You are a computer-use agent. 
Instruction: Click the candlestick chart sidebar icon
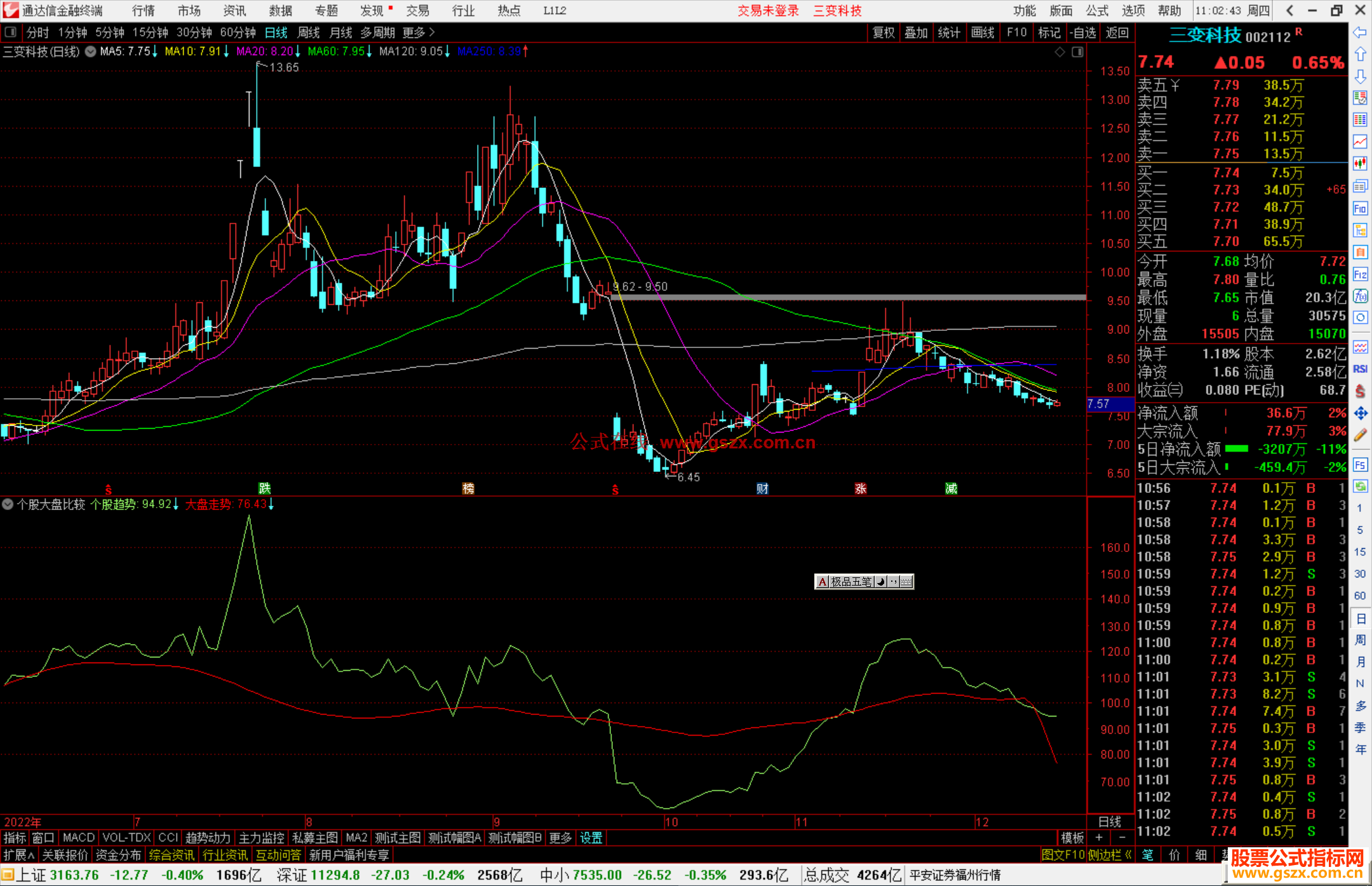(x=1360, y=163)
